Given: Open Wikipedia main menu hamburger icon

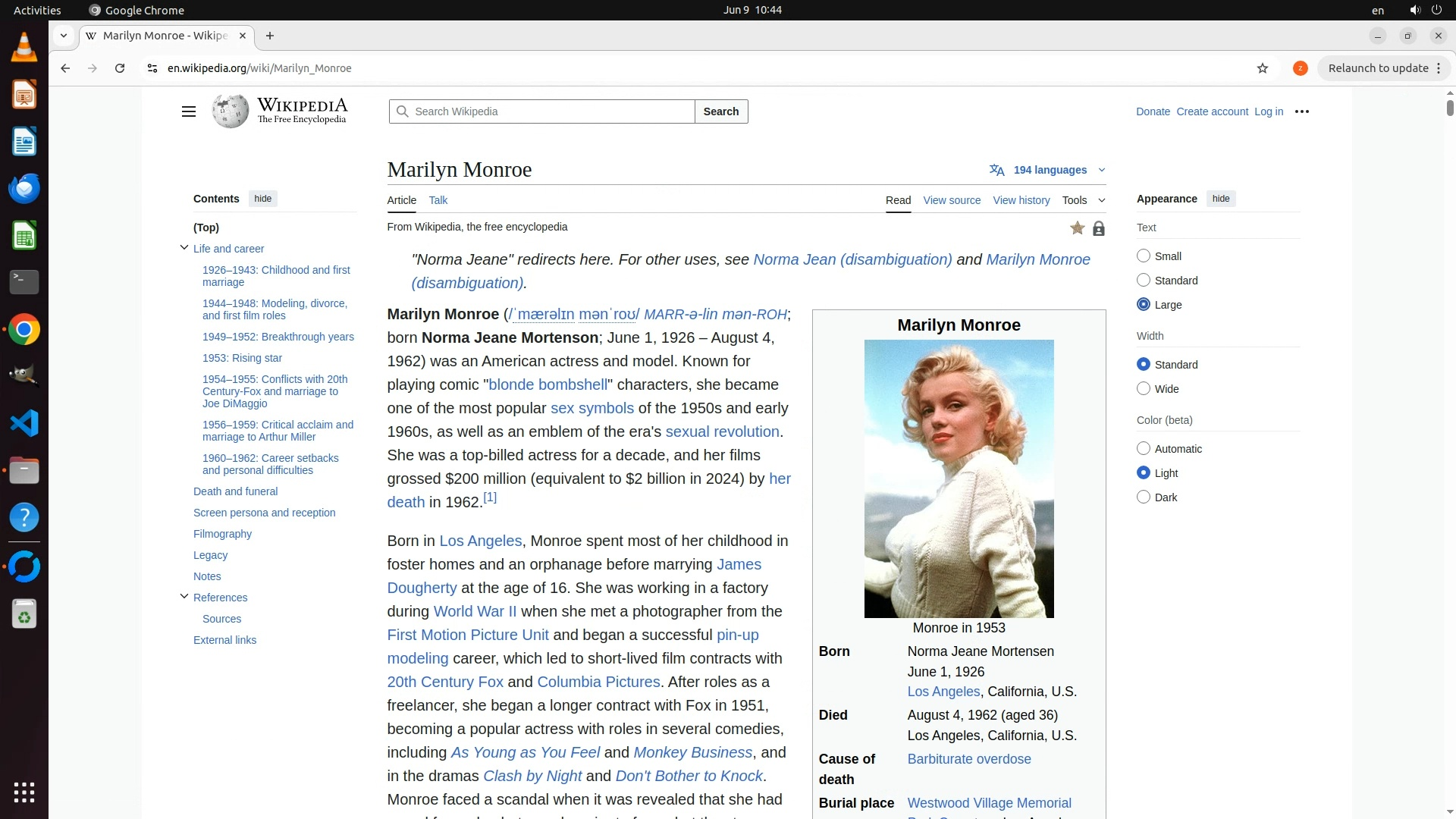Looking at the screenshot, I should (189, 111).
